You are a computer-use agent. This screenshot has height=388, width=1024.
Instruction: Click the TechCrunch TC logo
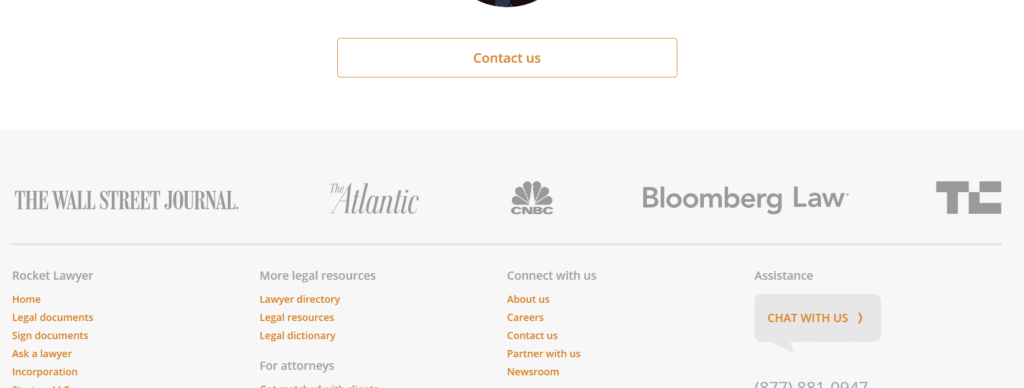click(968, 197)
